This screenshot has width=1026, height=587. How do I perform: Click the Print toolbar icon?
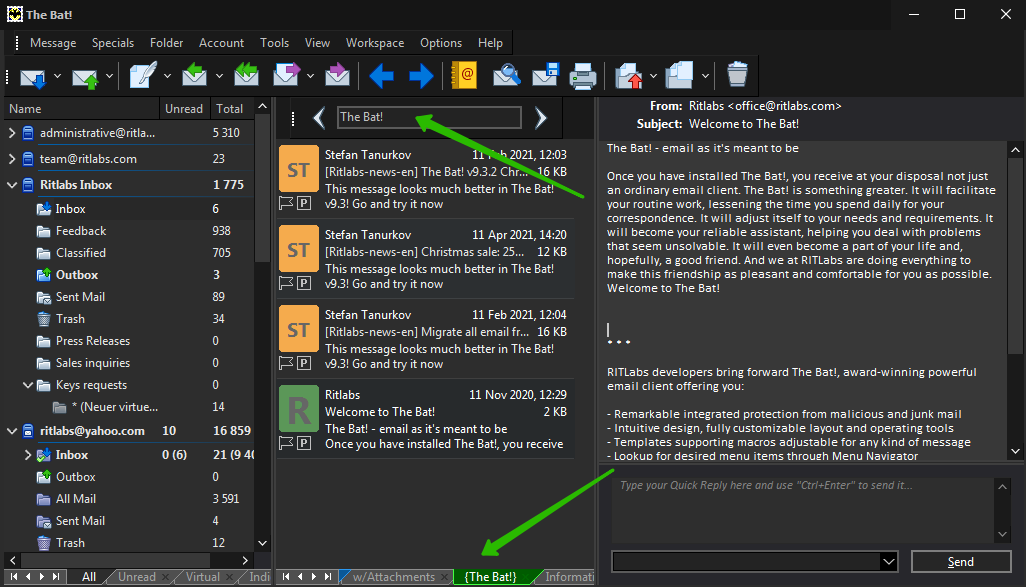pyautogui.click(x=583, y=76)
